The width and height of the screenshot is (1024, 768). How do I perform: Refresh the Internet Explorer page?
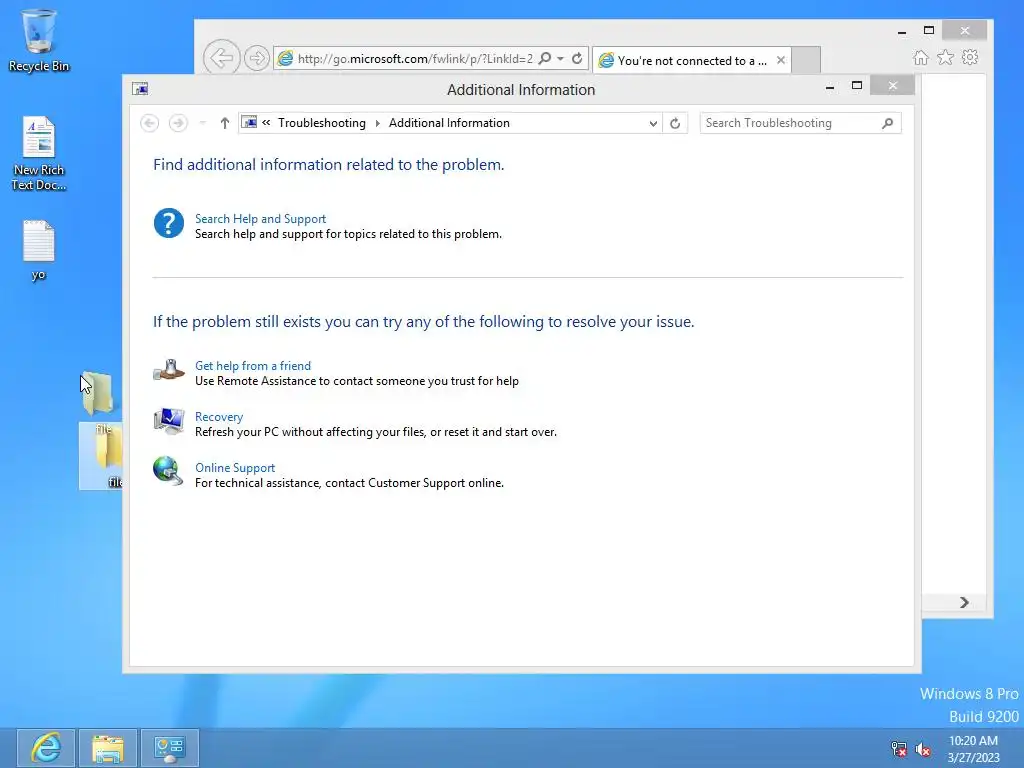[x=577, y=58]
